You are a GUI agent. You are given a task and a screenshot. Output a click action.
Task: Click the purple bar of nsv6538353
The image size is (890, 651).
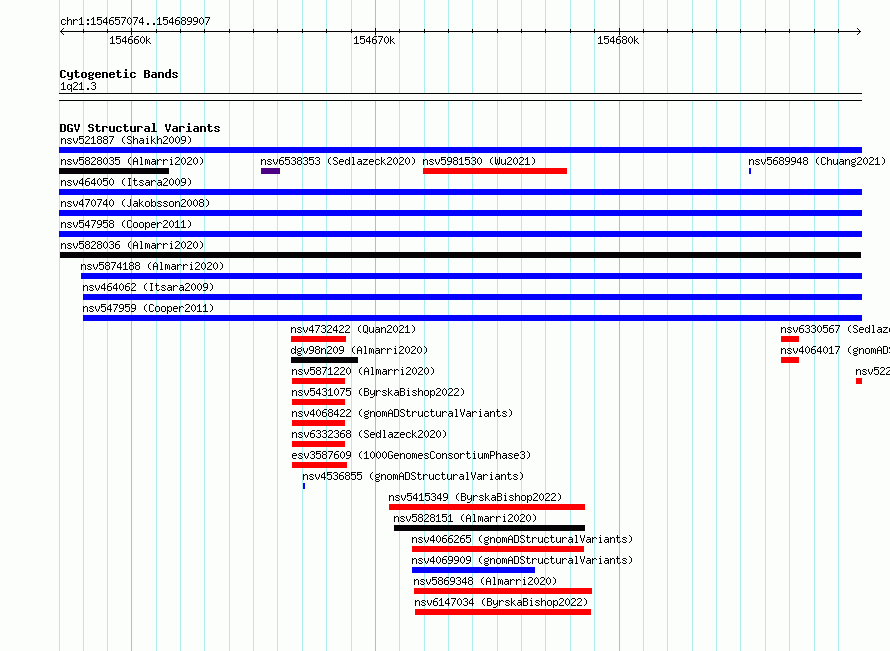270,171
